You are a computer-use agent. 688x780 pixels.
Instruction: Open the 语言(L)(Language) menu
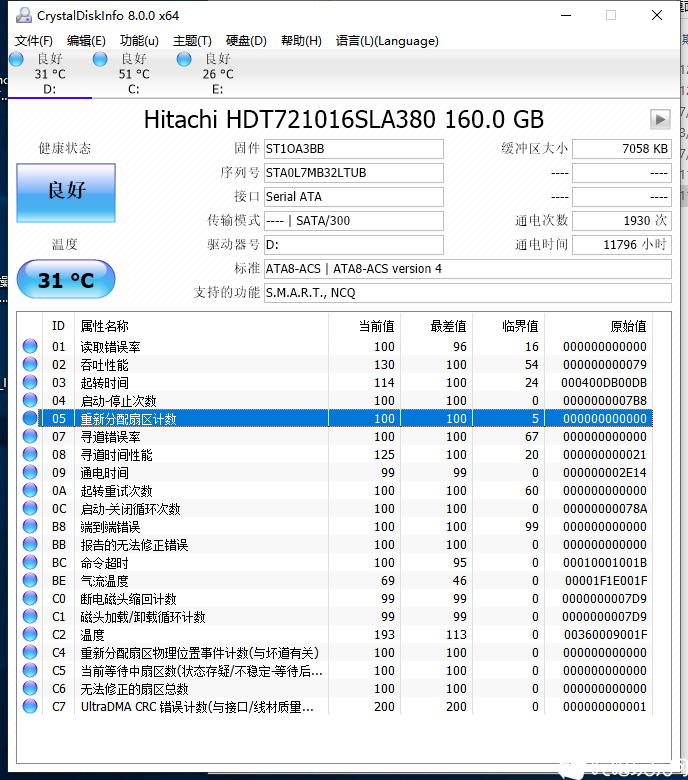387,41
